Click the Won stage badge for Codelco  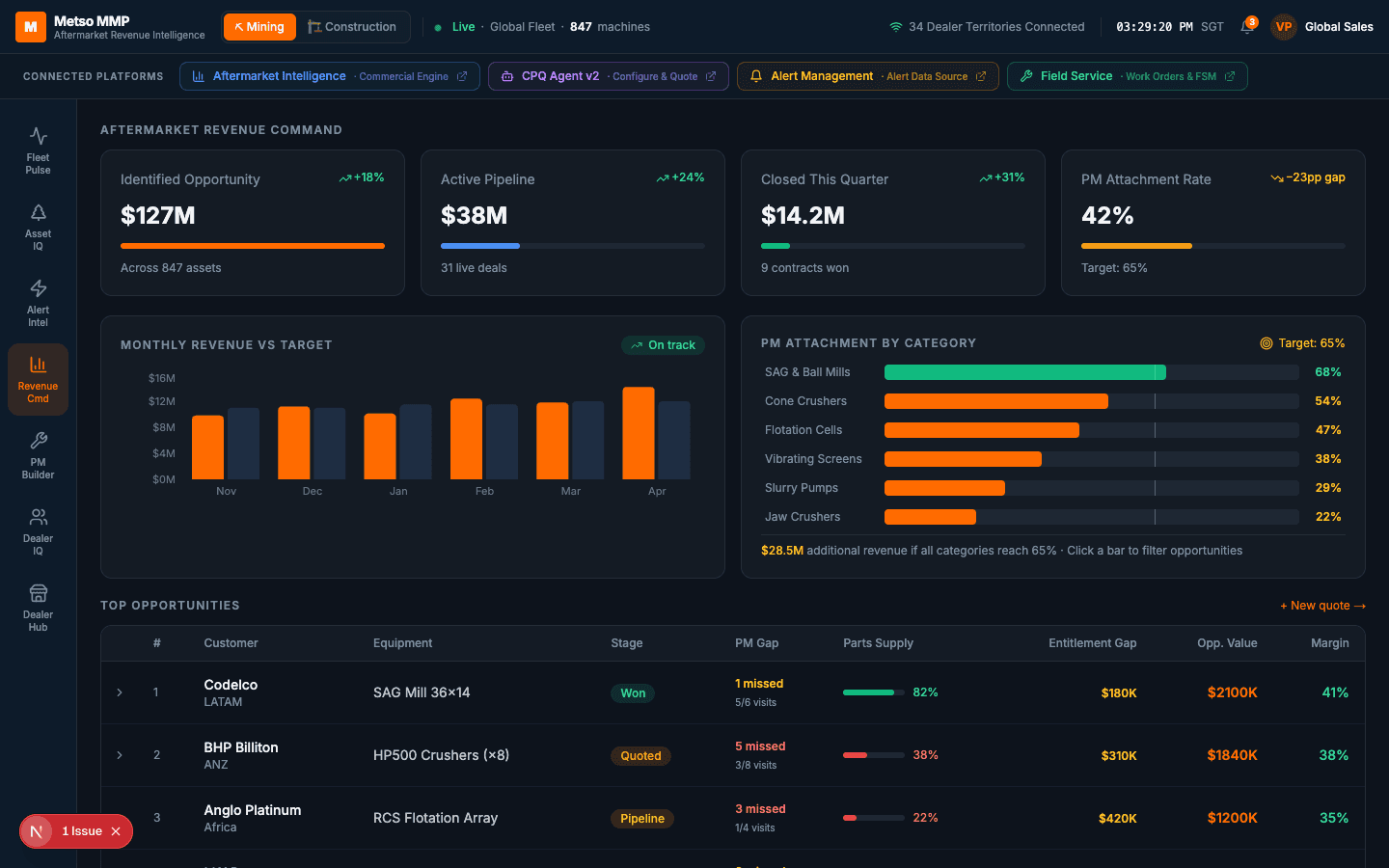(633, 693)
